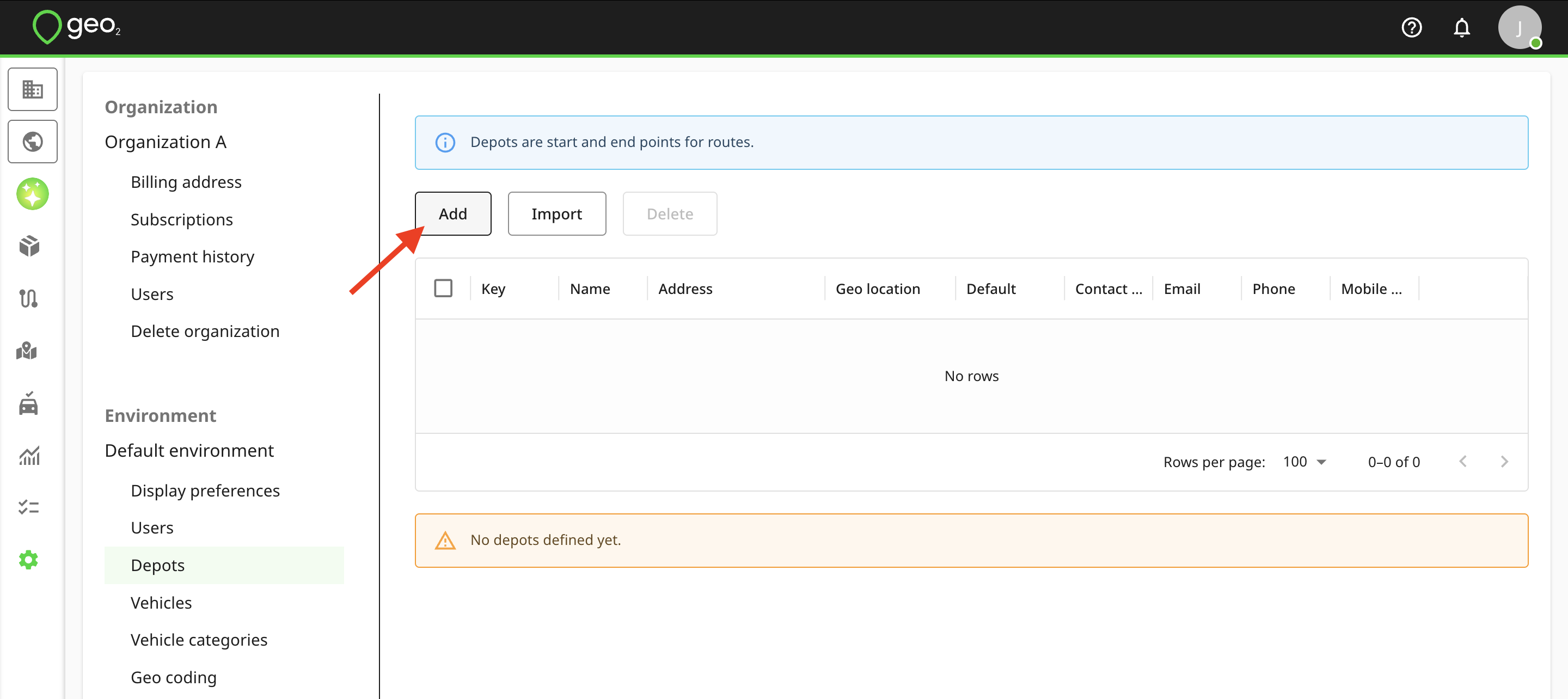Click the Delete button

point(670,214)
